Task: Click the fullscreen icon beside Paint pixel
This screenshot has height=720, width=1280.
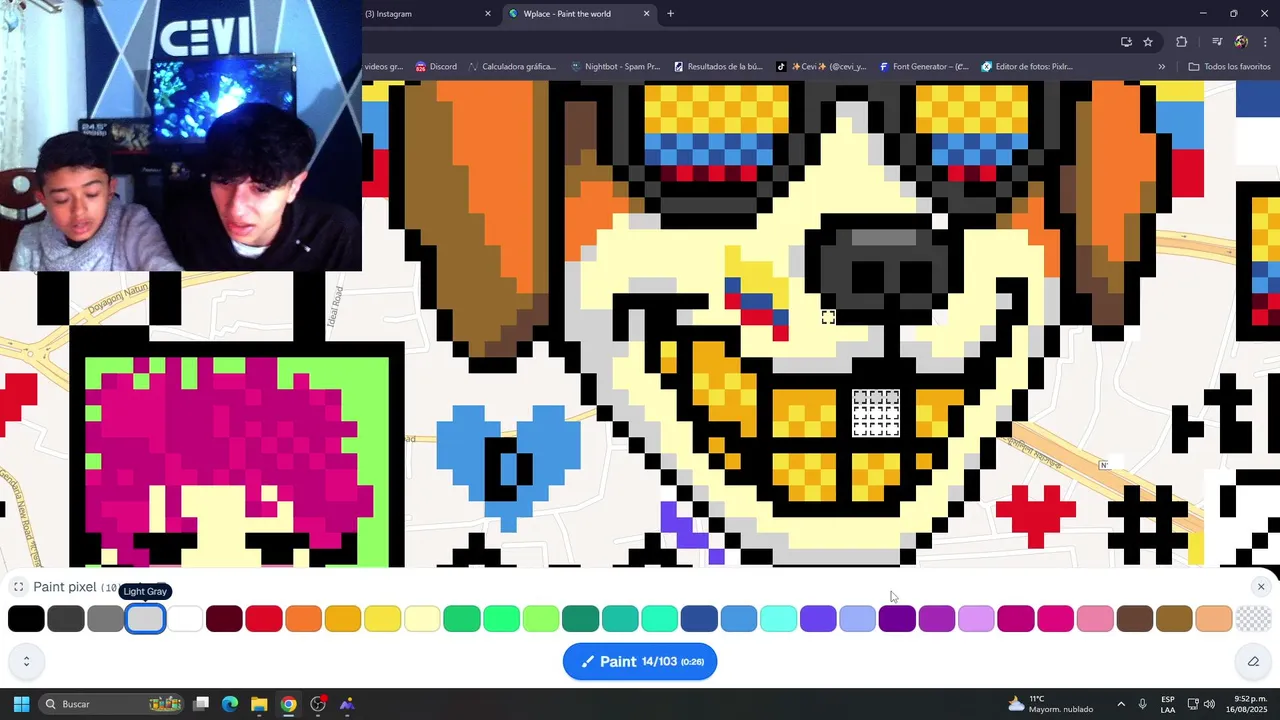Action: [18, 587]
